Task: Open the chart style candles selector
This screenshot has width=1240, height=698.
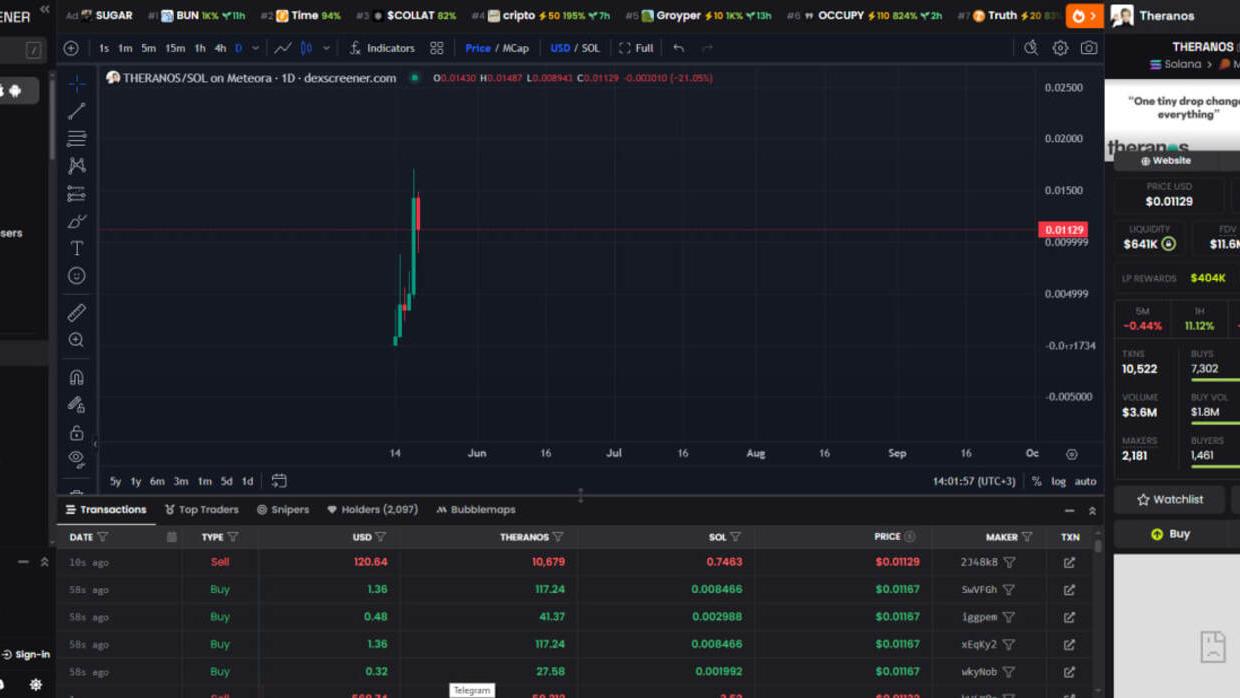Action: (x=306, y=48)
